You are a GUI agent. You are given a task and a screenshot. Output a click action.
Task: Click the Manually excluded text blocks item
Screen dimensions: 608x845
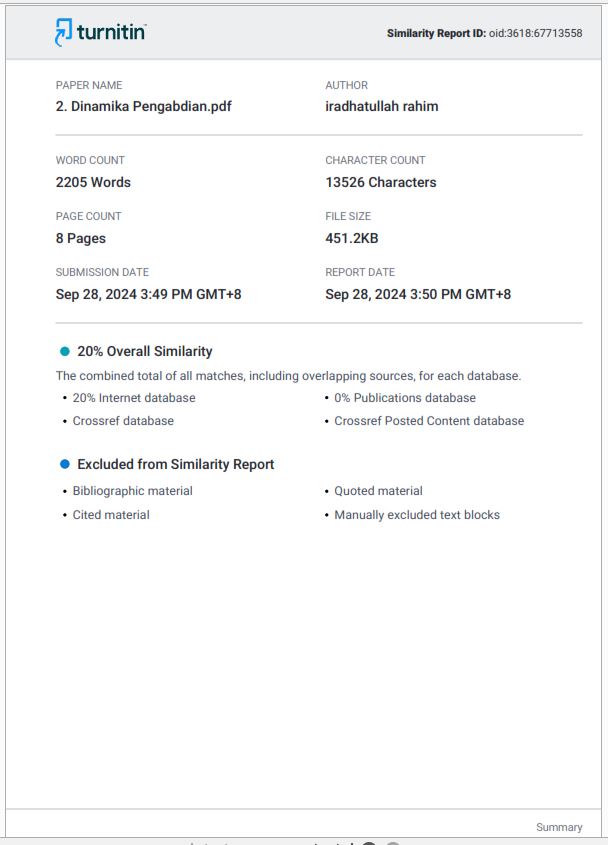[x=417, y=515]
